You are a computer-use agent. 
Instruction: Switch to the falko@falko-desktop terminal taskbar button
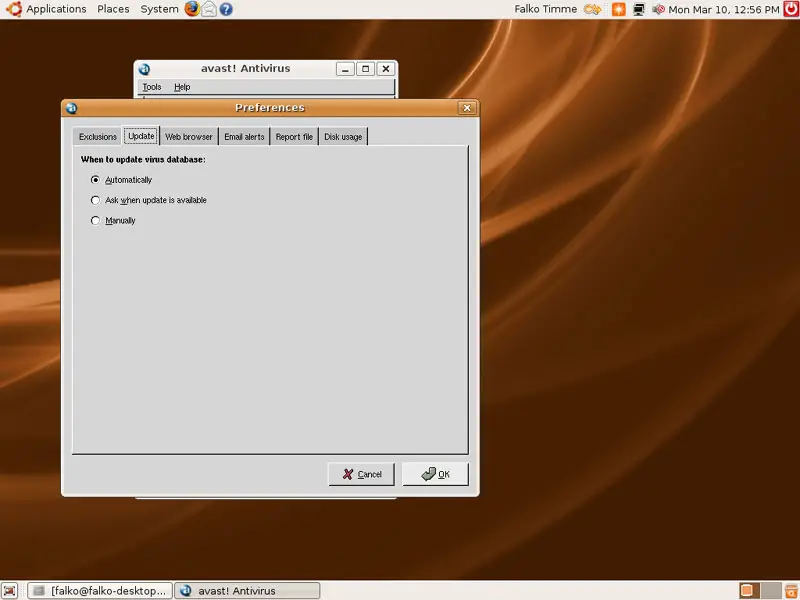click(100, 591)
